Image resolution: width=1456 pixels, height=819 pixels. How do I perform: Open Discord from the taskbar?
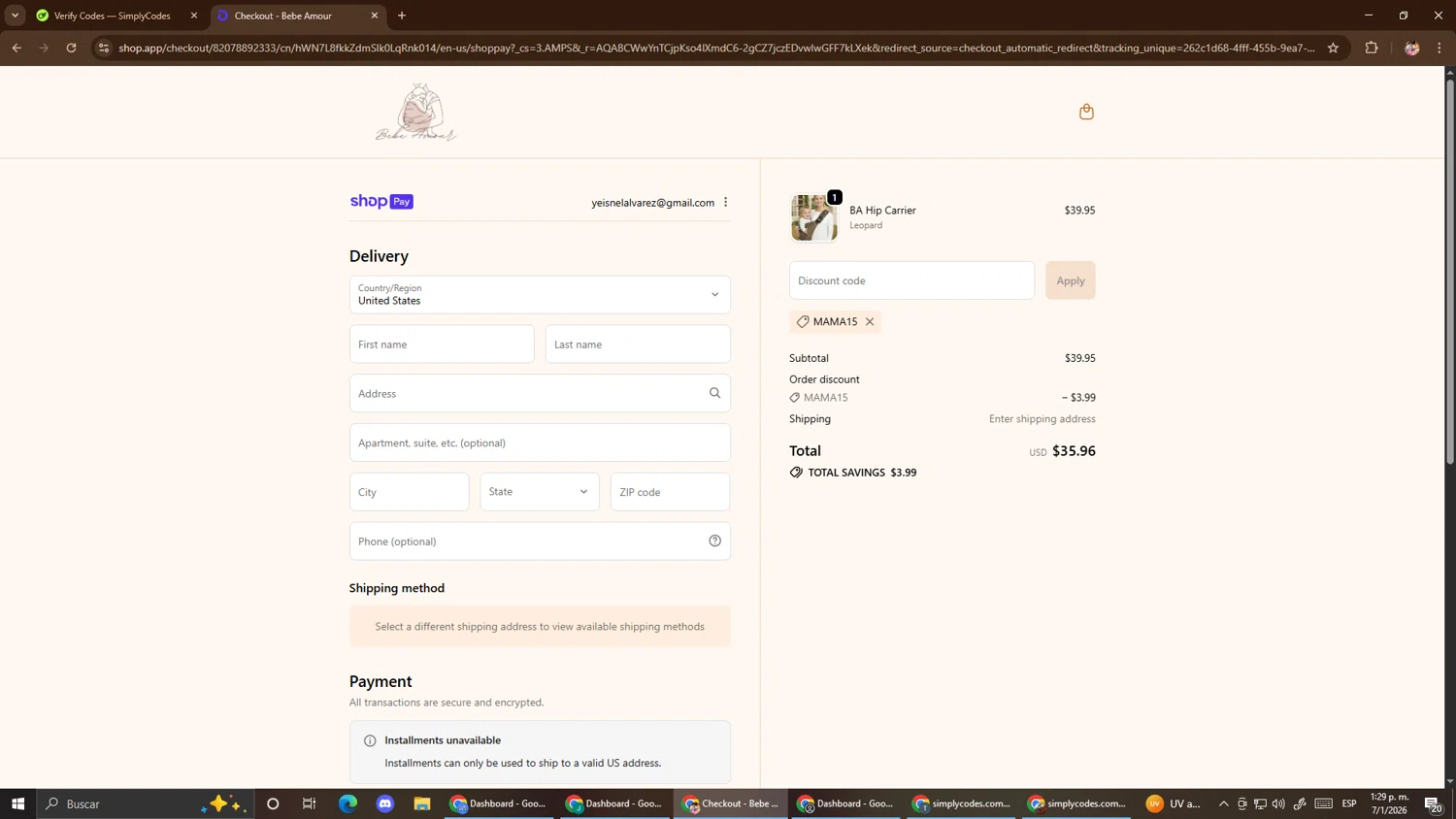(x=385, y=803)
